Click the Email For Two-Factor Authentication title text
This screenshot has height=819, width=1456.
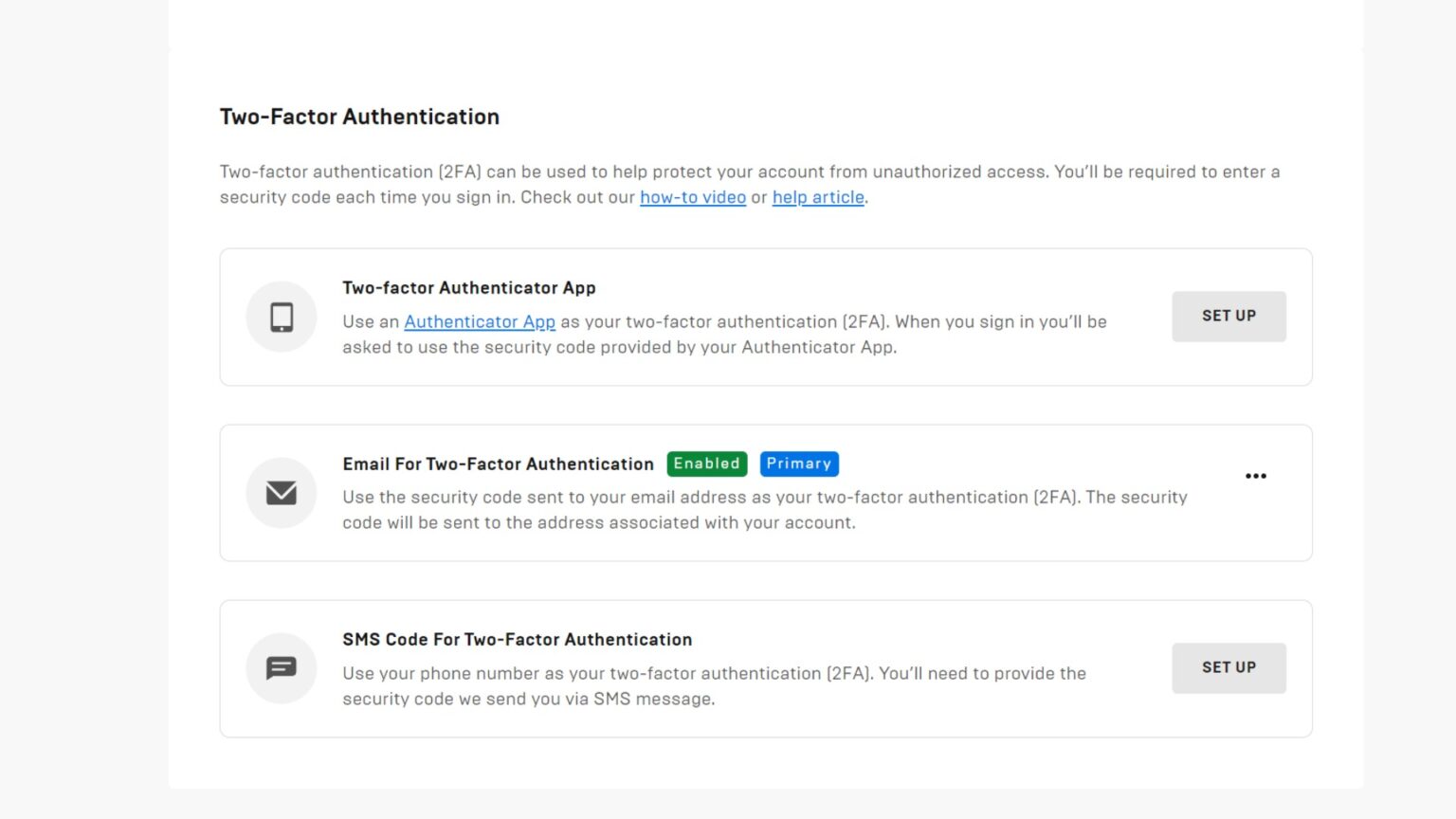click(x=498, y=464)
